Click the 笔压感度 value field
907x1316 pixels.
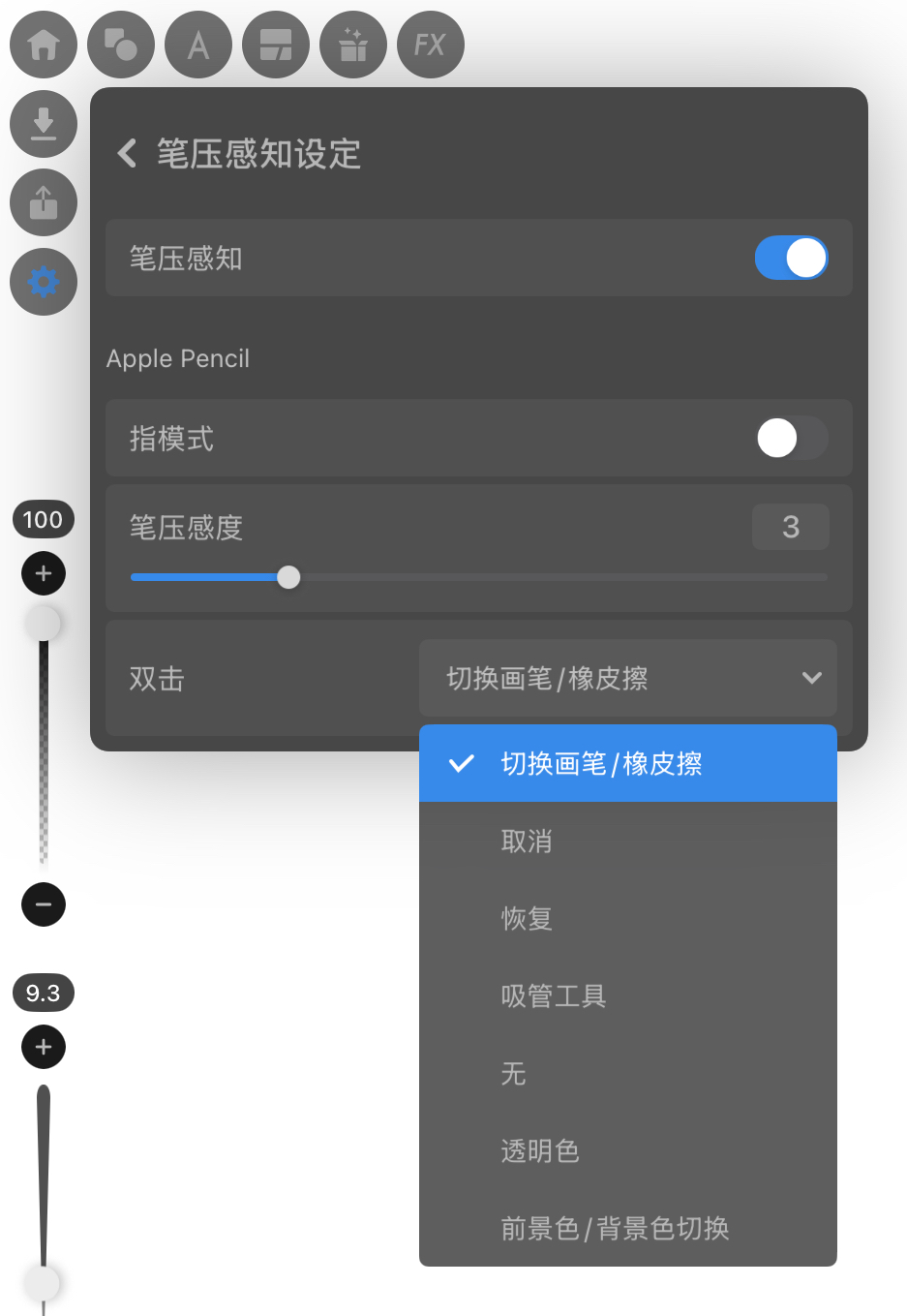tap(791, 527)
